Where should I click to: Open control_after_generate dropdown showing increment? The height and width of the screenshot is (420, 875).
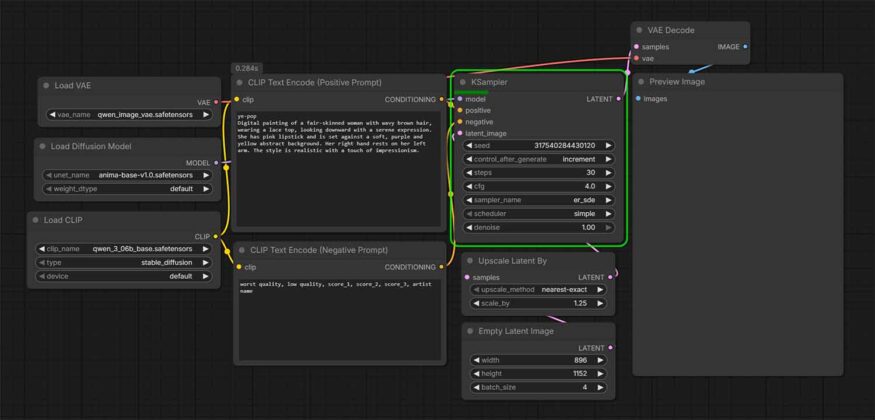pyautogui.click(x=539, y=159)
